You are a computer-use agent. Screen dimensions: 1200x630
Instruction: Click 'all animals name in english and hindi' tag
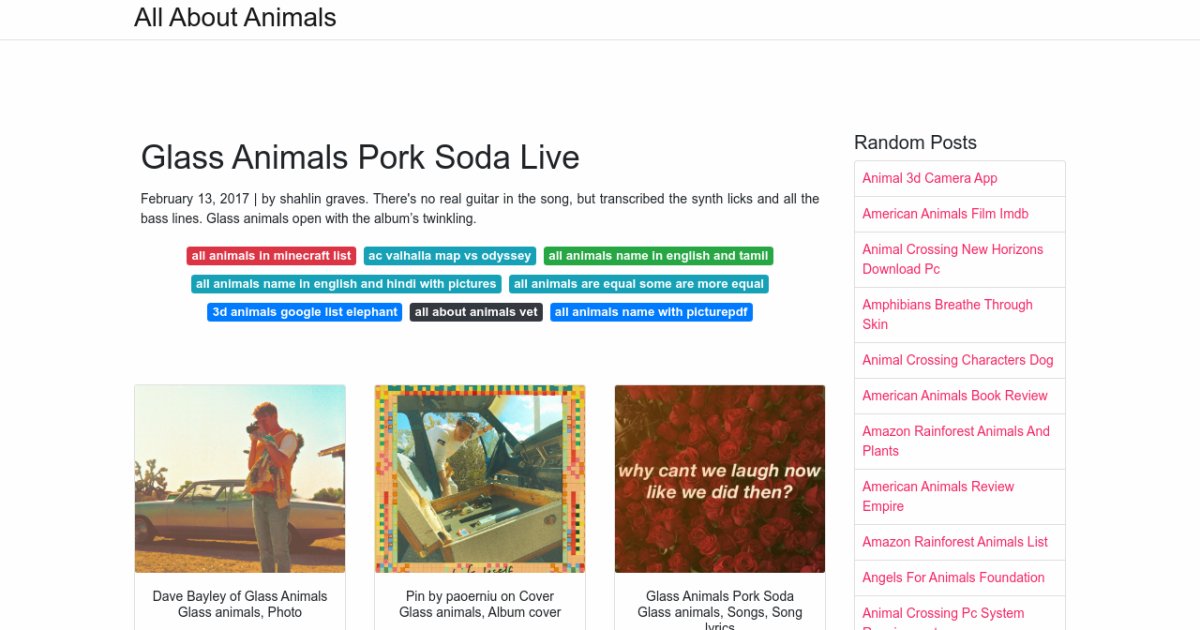pyautogui.click(x=346, y=284)
